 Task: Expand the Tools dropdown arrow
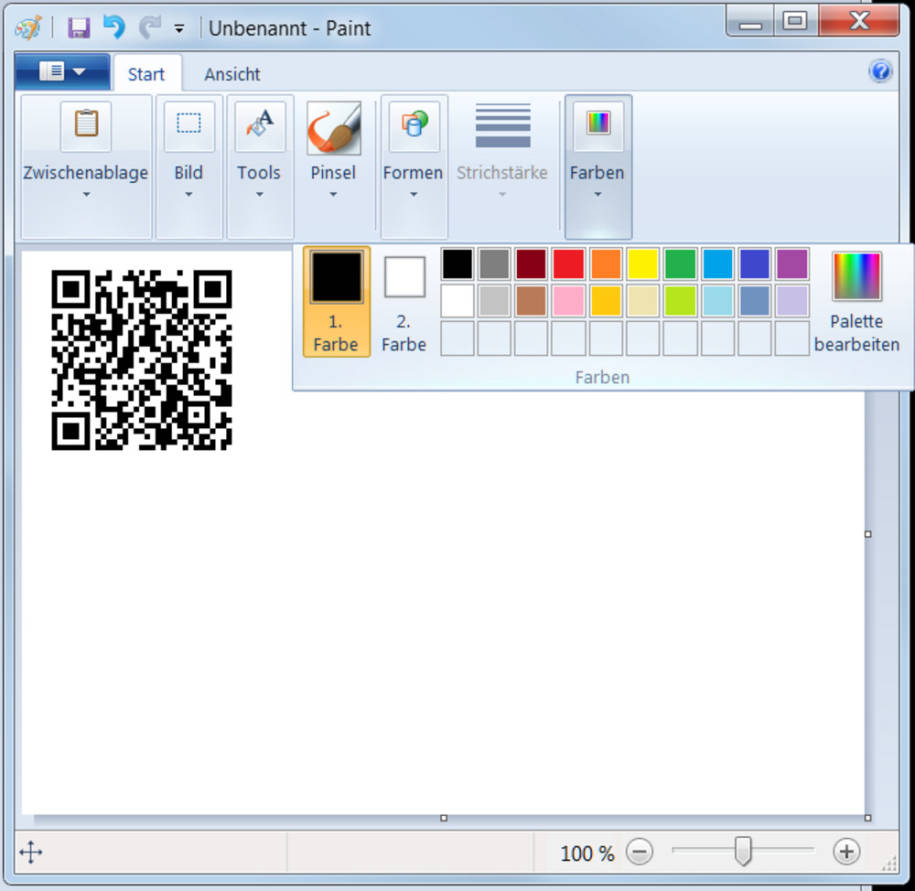260,194
